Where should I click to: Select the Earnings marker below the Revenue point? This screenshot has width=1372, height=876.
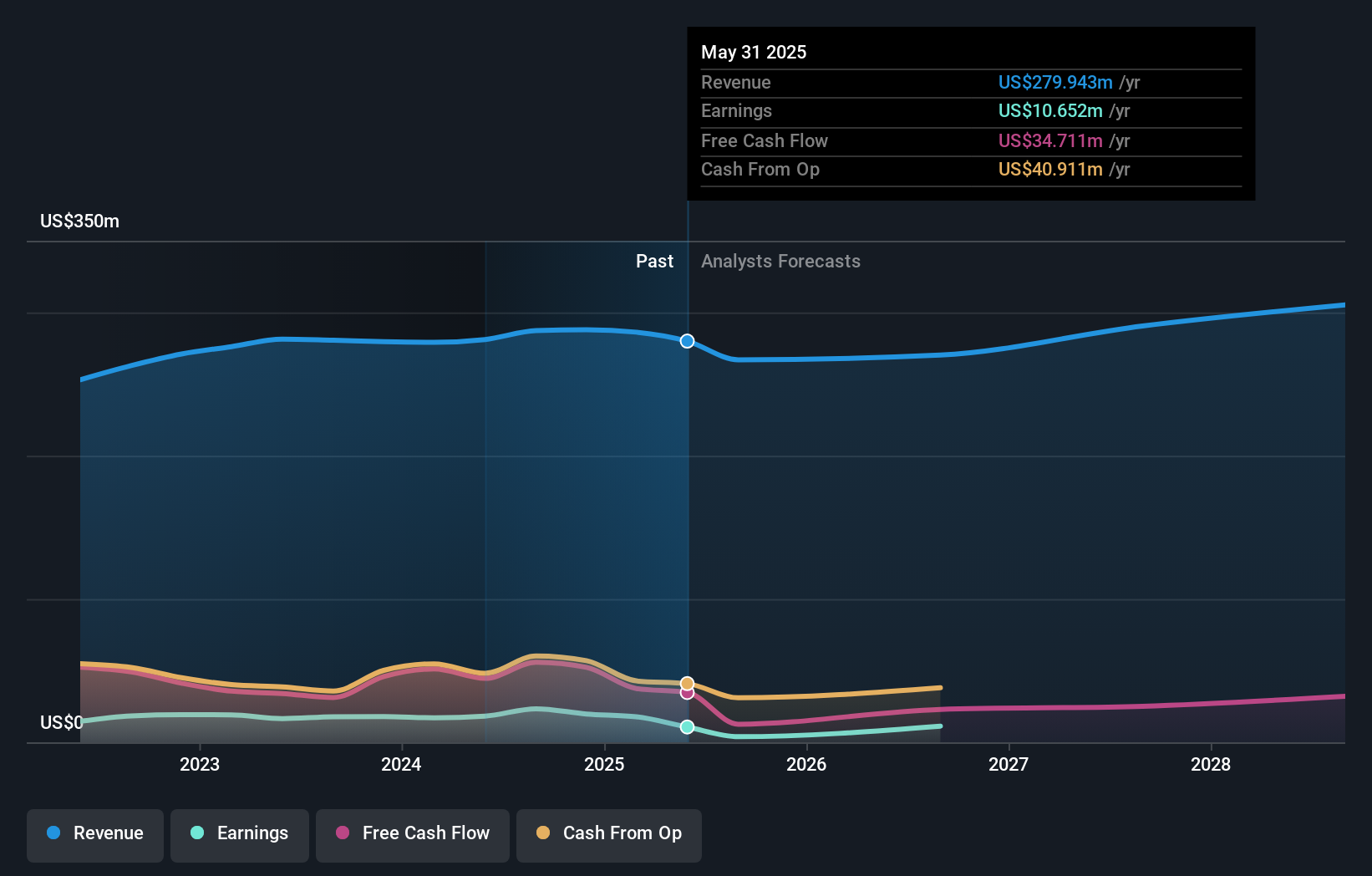pyautogui.click(x=687, y=727)
